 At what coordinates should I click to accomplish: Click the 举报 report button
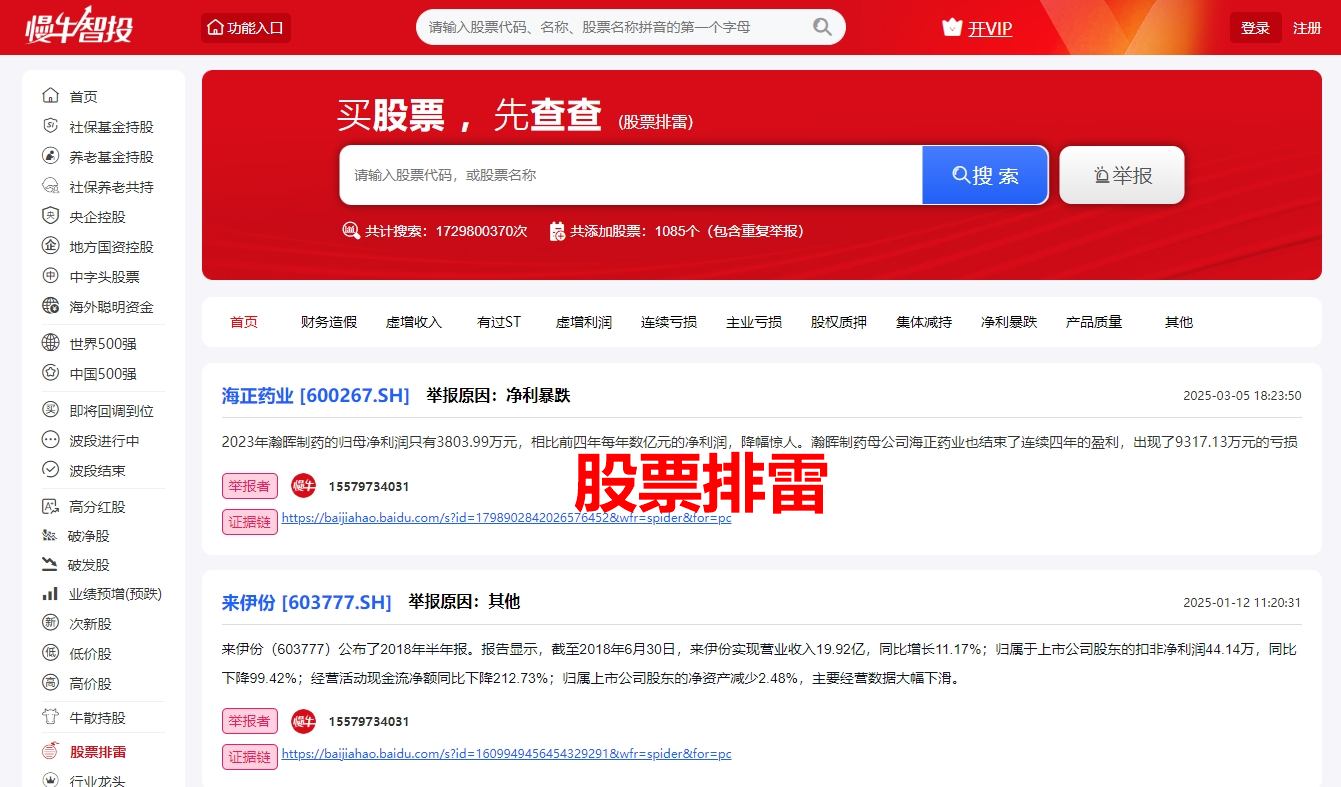click(1122, 175)
